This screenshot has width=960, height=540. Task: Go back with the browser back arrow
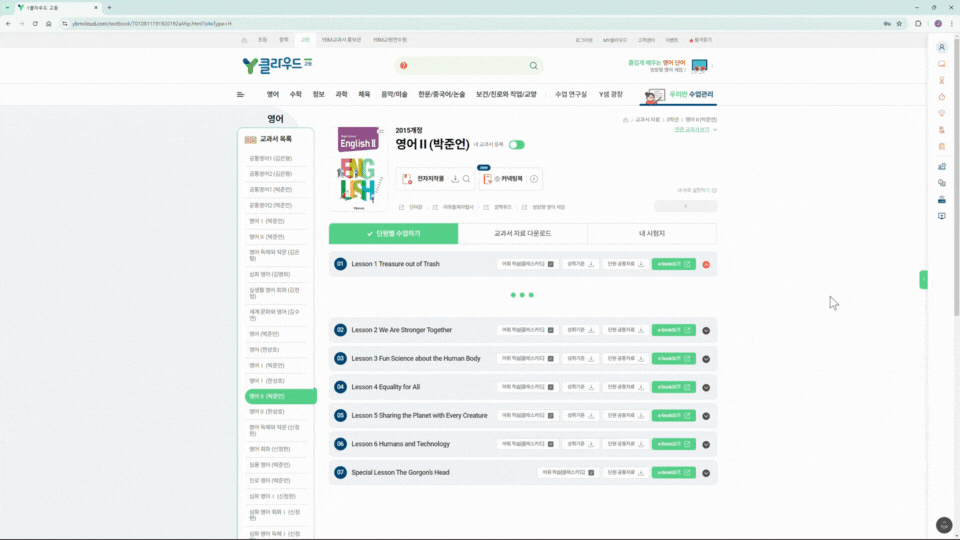pyautogui.click(x=8, y=24)
